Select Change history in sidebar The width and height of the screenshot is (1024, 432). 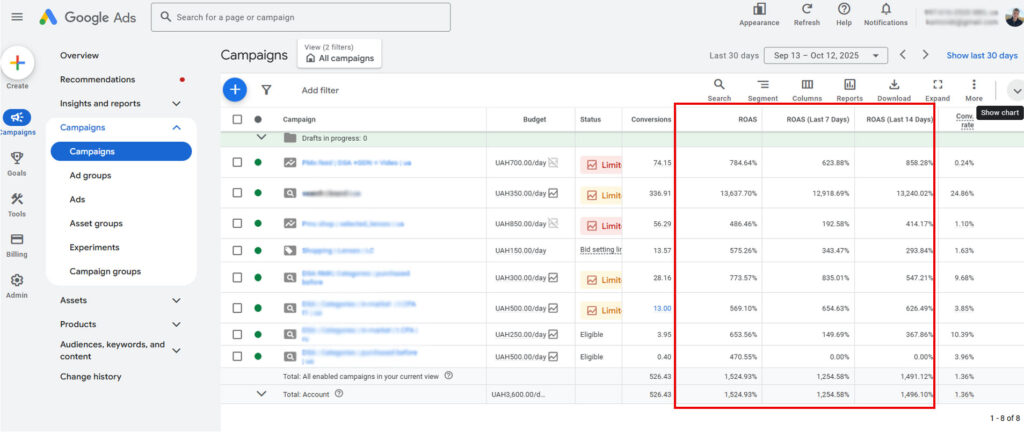(90, 377)
